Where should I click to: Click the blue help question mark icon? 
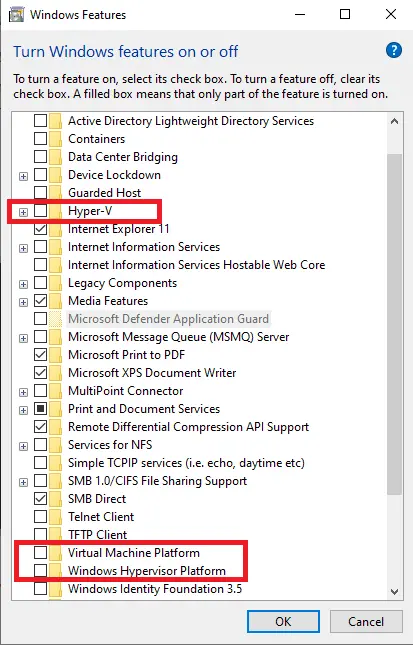pyautogui.click(x=394, y=51)
